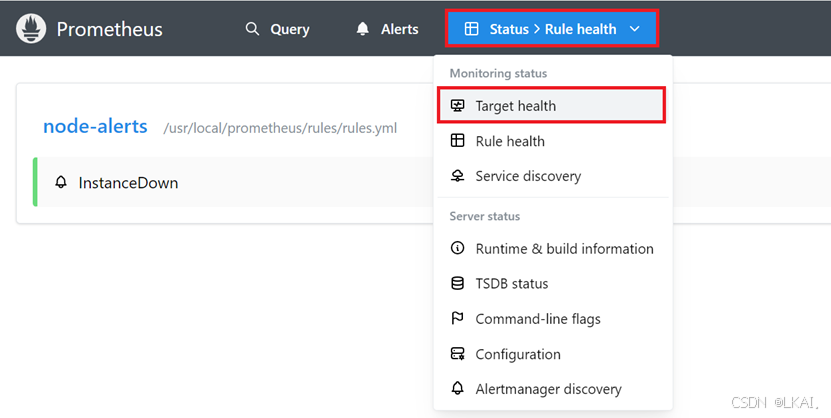Click the Alertmanager discovery bell icon
The image size is (831, 418).
(x=457, y=388)
